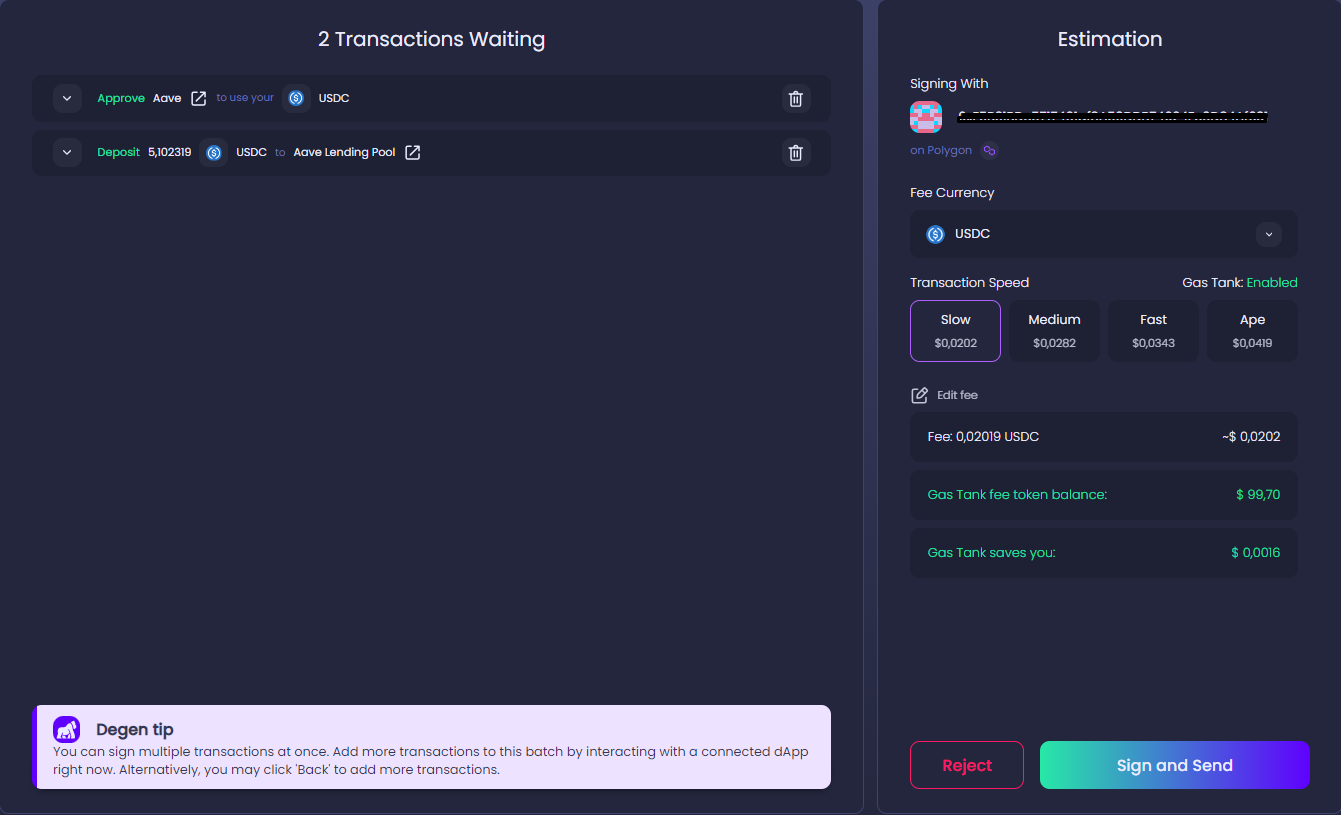Click the Edit fee pencil icon
1341x815 pixels.
coord(919,395)
